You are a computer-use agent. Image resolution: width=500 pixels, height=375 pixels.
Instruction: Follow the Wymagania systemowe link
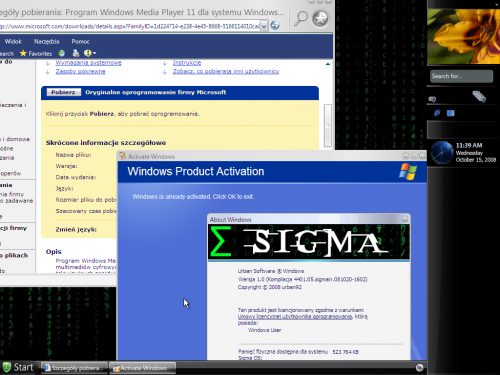[x=88, y=62]
